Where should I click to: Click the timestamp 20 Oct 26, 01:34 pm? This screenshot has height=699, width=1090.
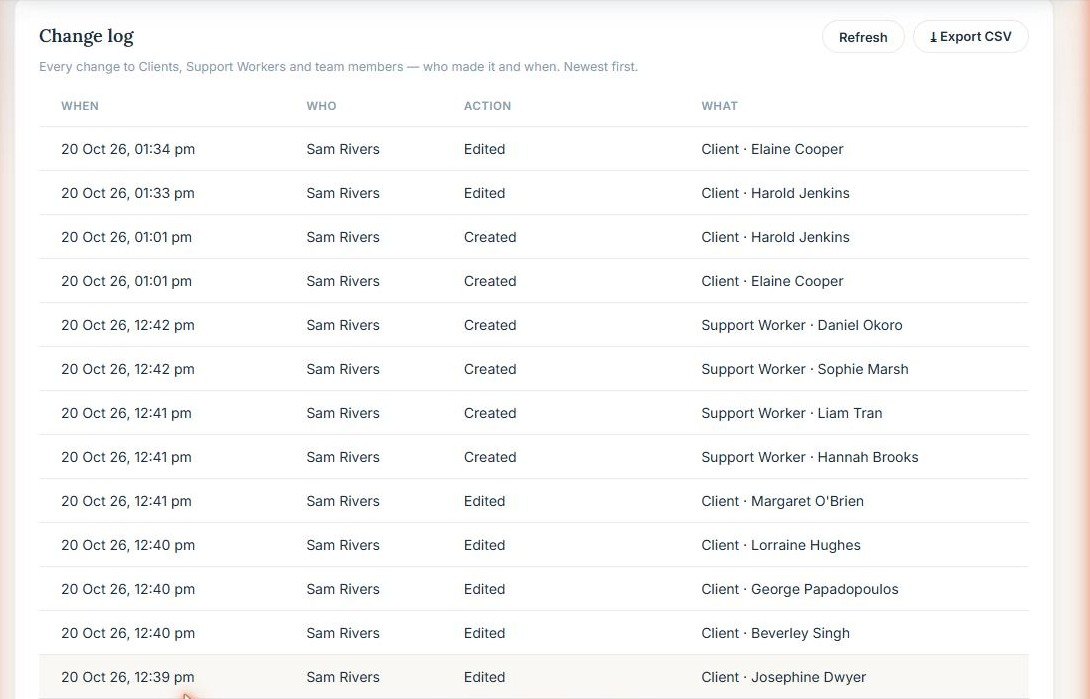click(x=128, y=149)
